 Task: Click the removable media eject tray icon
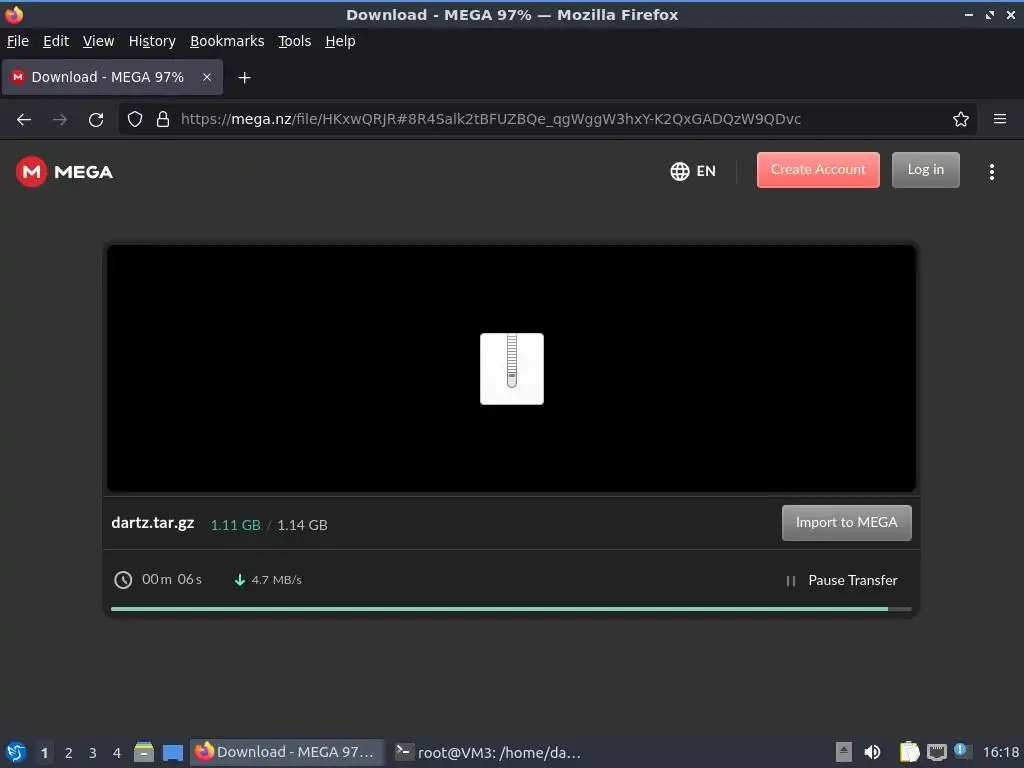point(844,752)
